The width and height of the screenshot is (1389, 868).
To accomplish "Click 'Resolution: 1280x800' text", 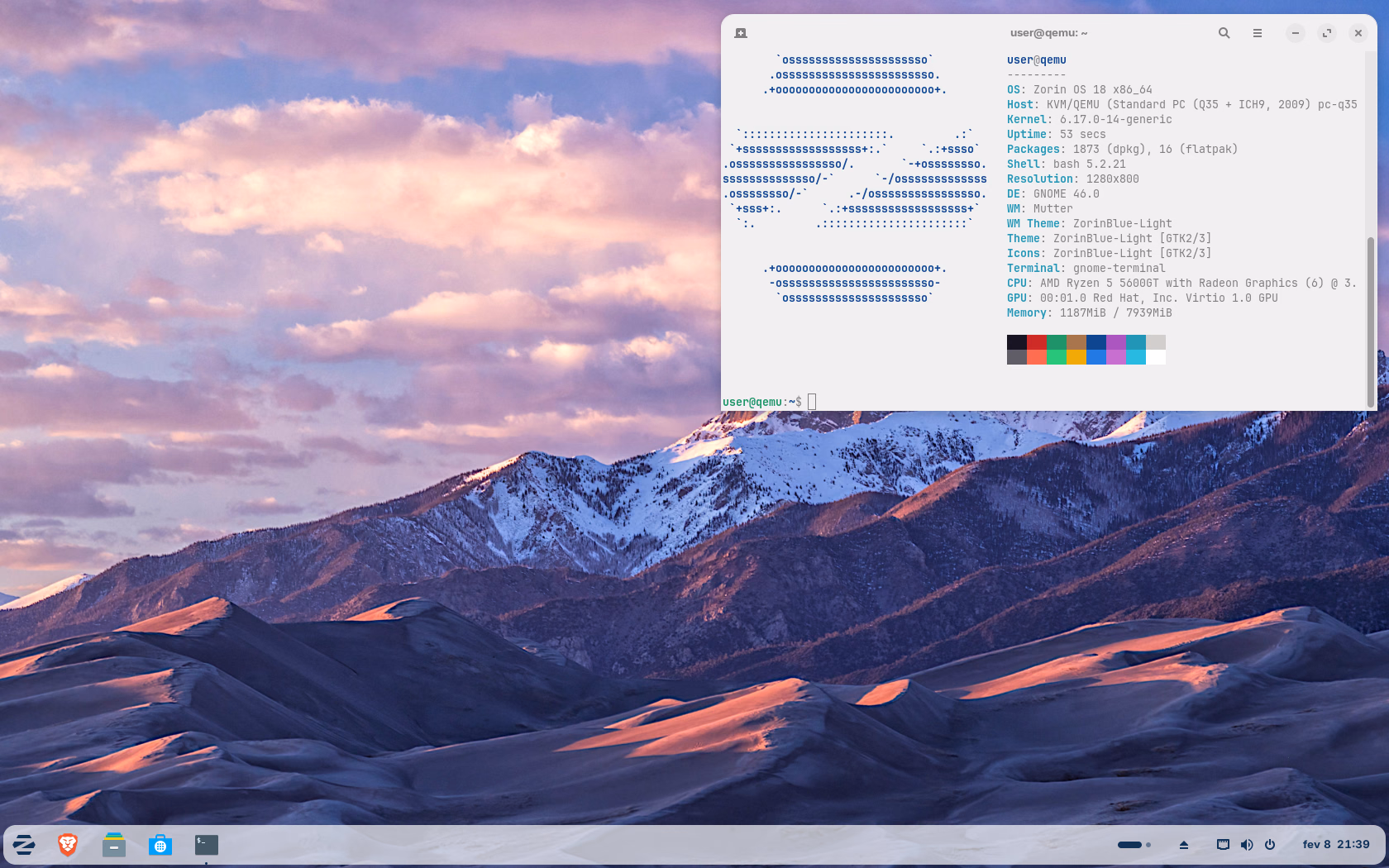I will [1073, 179].
